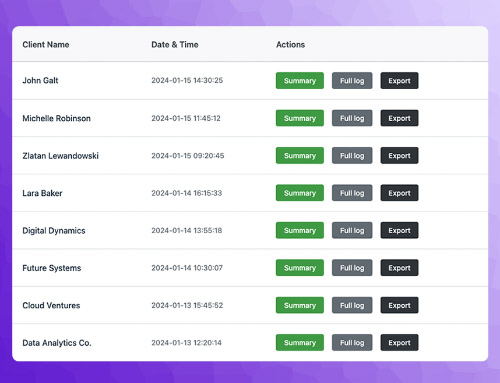The width and height of the screenshot is (500, 383).
Task: View Full log for Michelle Robinson
Action: [x=352, y=118]
